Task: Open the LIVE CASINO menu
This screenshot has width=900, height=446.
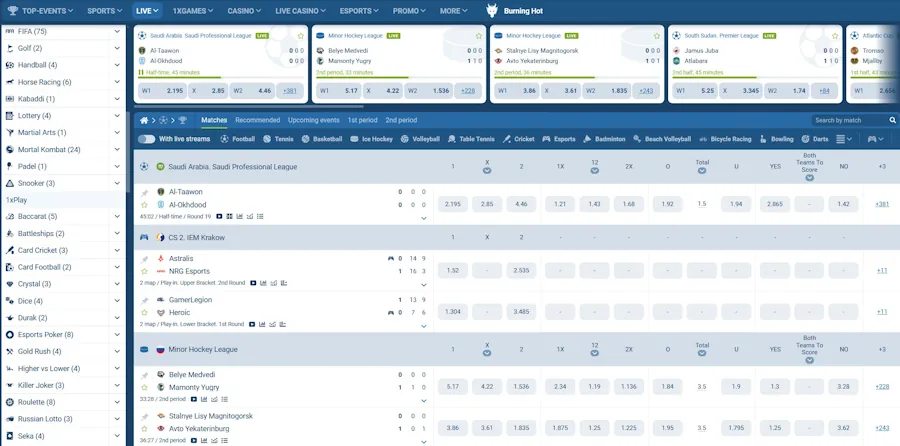Action: [300, 11]
